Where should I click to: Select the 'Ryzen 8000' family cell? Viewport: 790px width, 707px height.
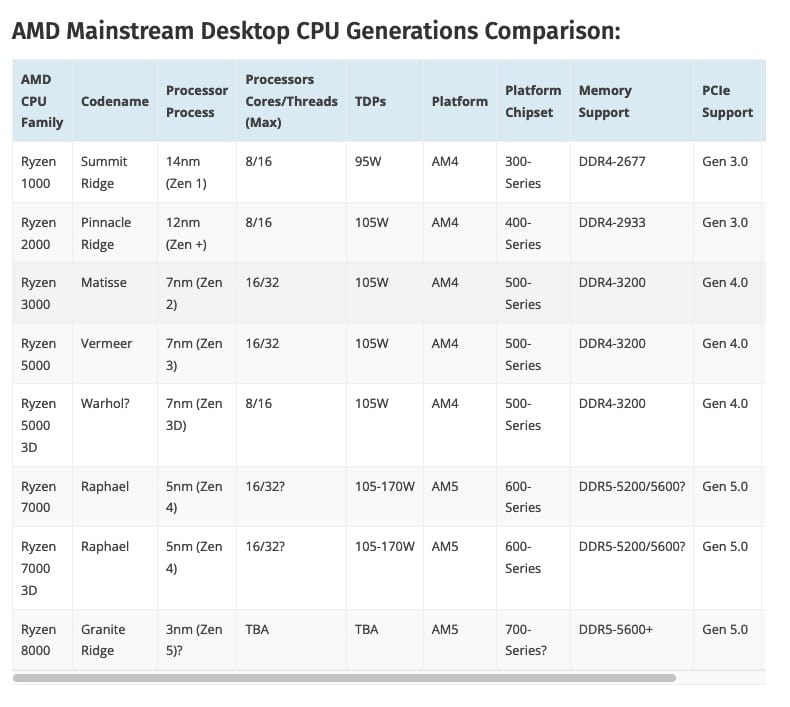(42, 639)
